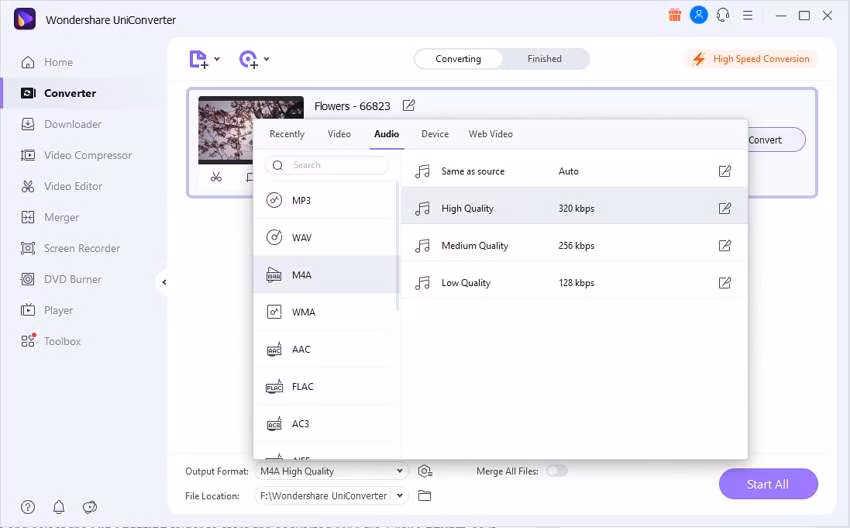850x528 pixels.
Task: Expand the Add Files dropdown arrow
Action: [x=217, y=59]
